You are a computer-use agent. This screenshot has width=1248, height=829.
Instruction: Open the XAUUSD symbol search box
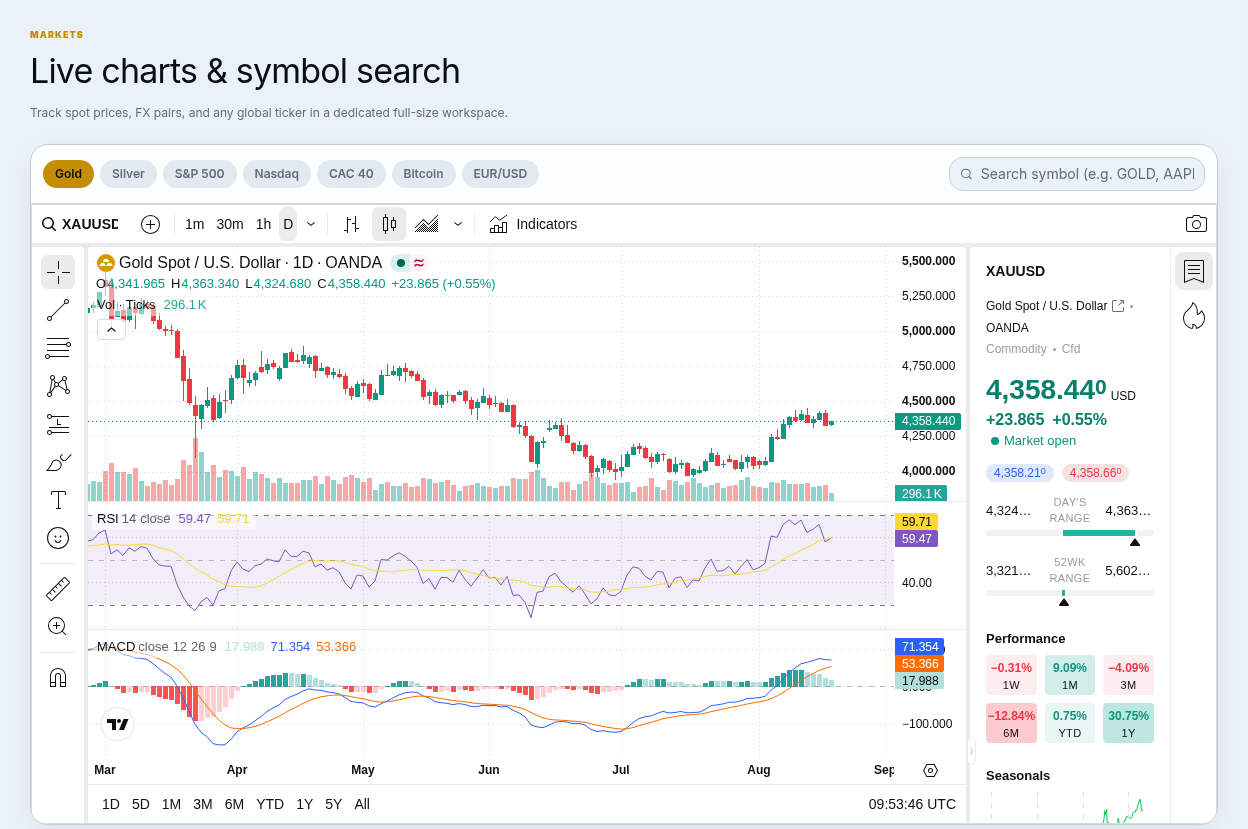(x=80, y=224)
